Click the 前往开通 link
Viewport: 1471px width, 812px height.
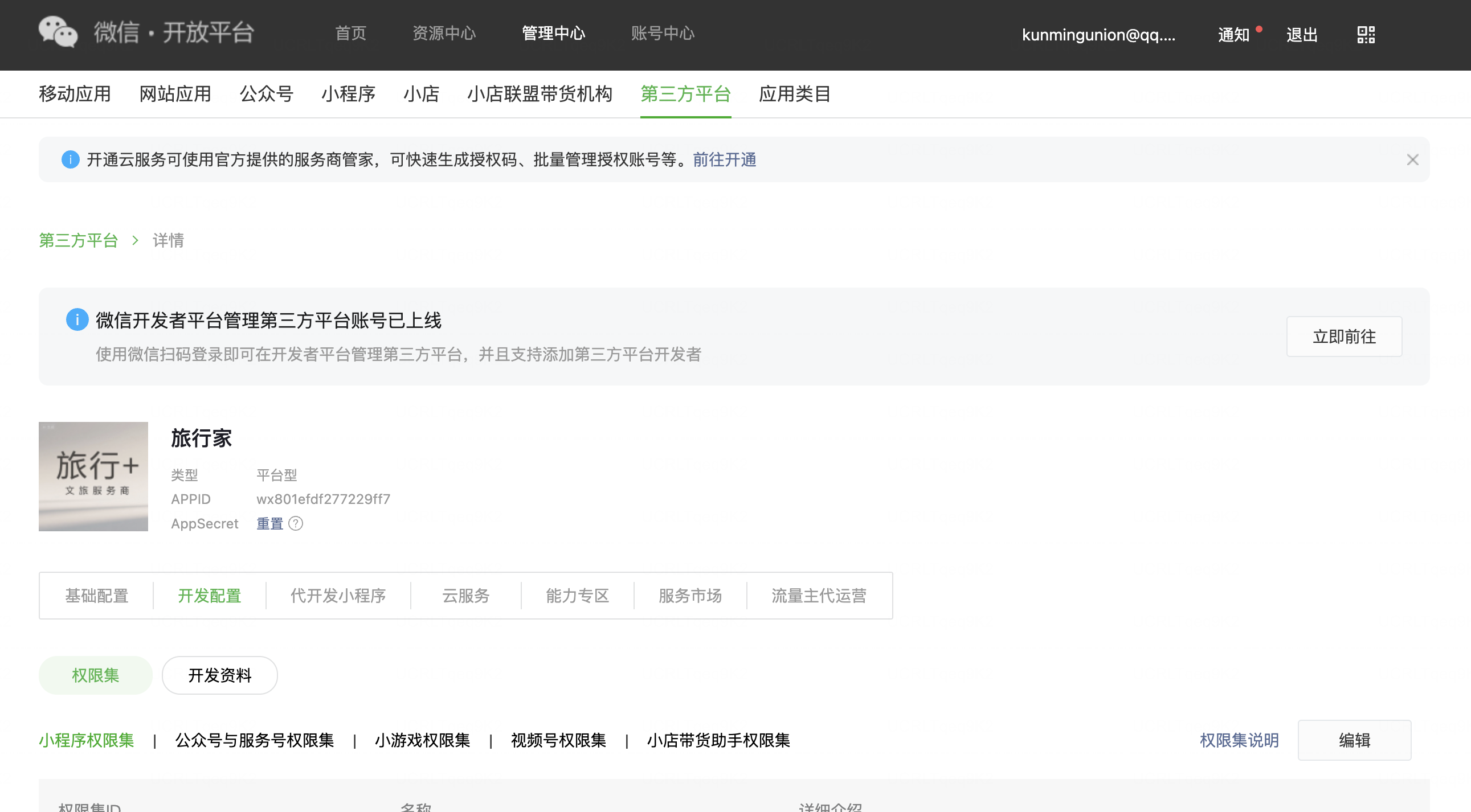coord(725,160)
